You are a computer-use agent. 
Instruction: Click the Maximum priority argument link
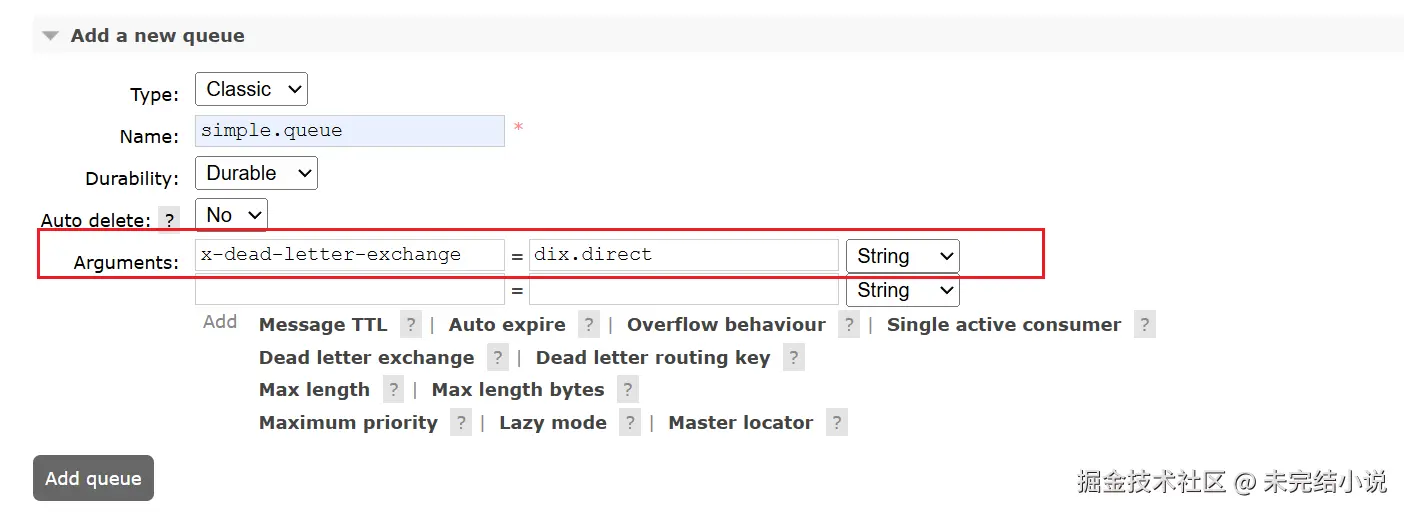(348, 423)
